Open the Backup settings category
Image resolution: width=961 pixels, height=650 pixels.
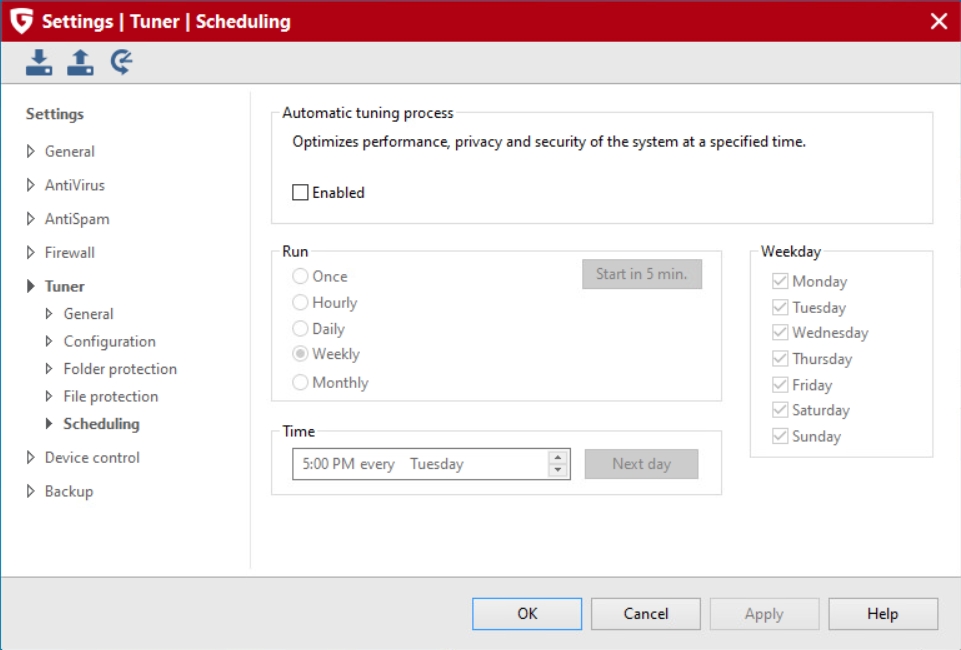point(68,491)
